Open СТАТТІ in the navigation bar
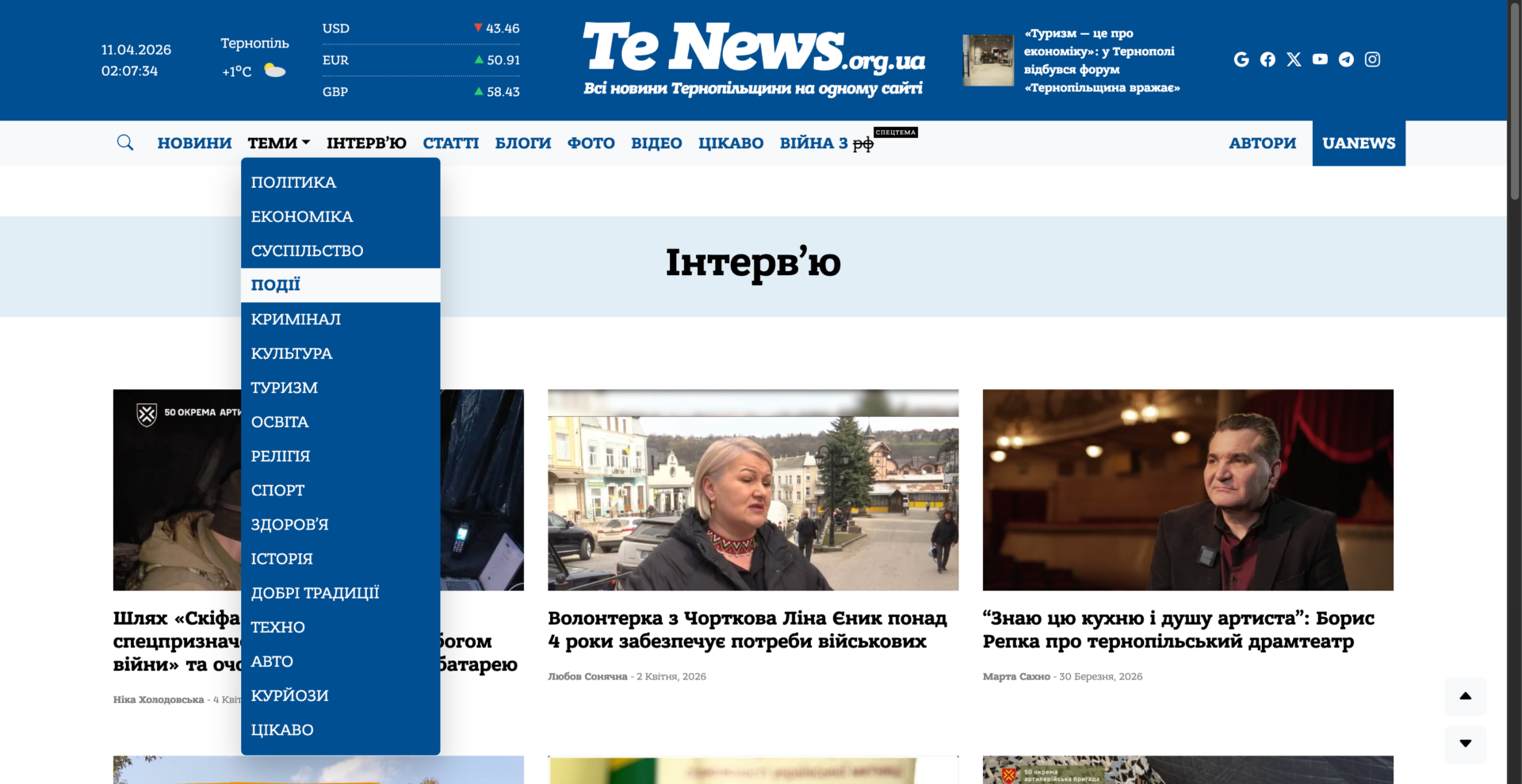This screenshot has height=784, width=1522. (450, 143)
